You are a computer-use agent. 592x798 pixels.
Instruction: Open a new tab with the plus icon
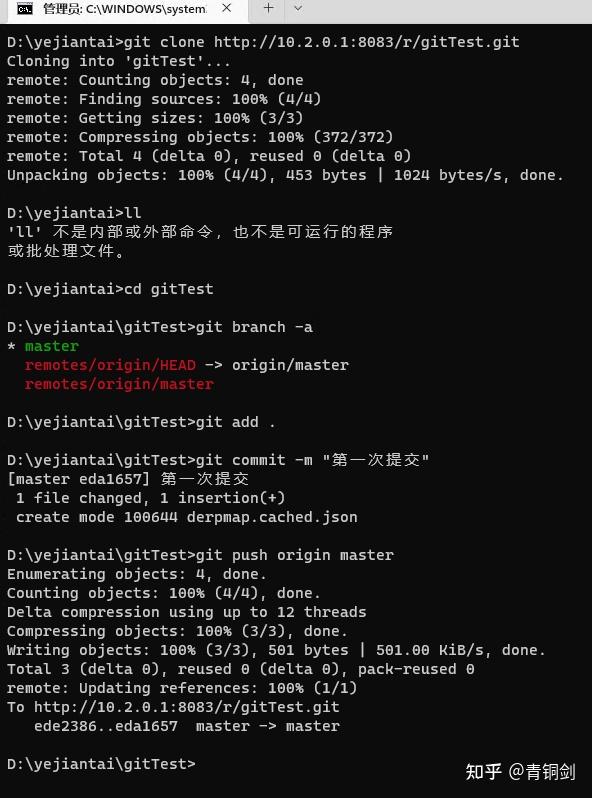pyautogui.click(x=268, y=8)
